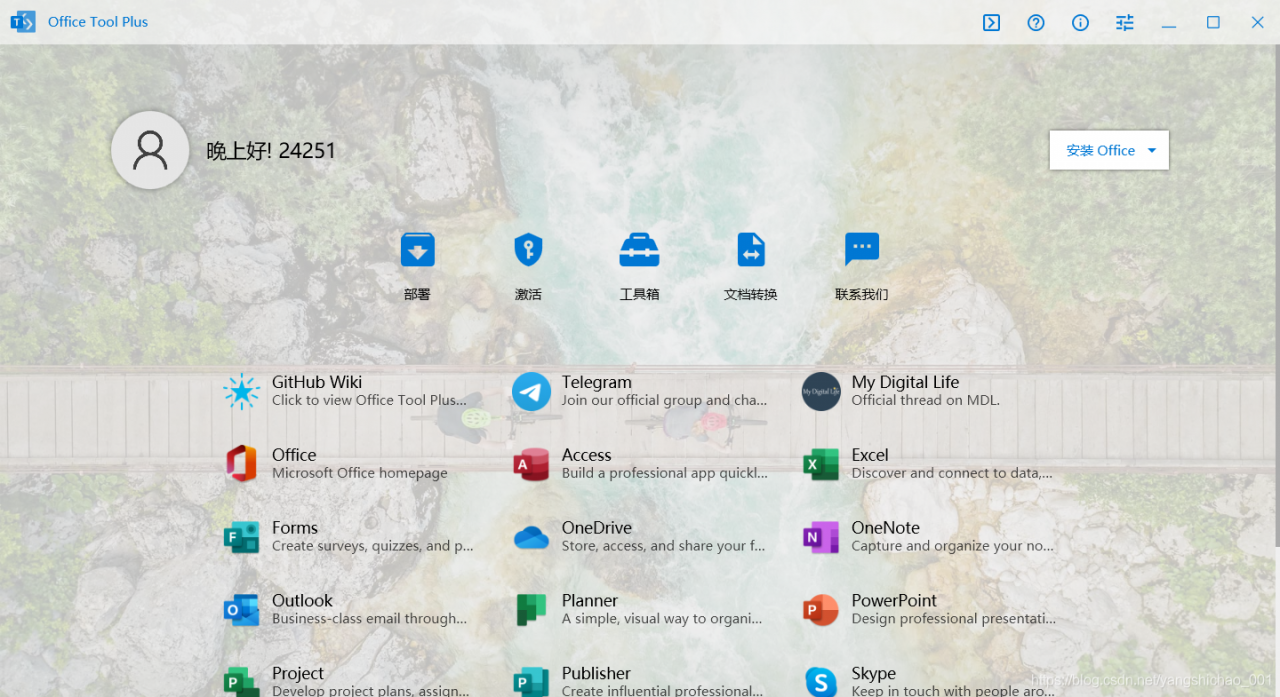1280x697 pixels.
Task: Open the Outlook link title
Action: point(302,601)
